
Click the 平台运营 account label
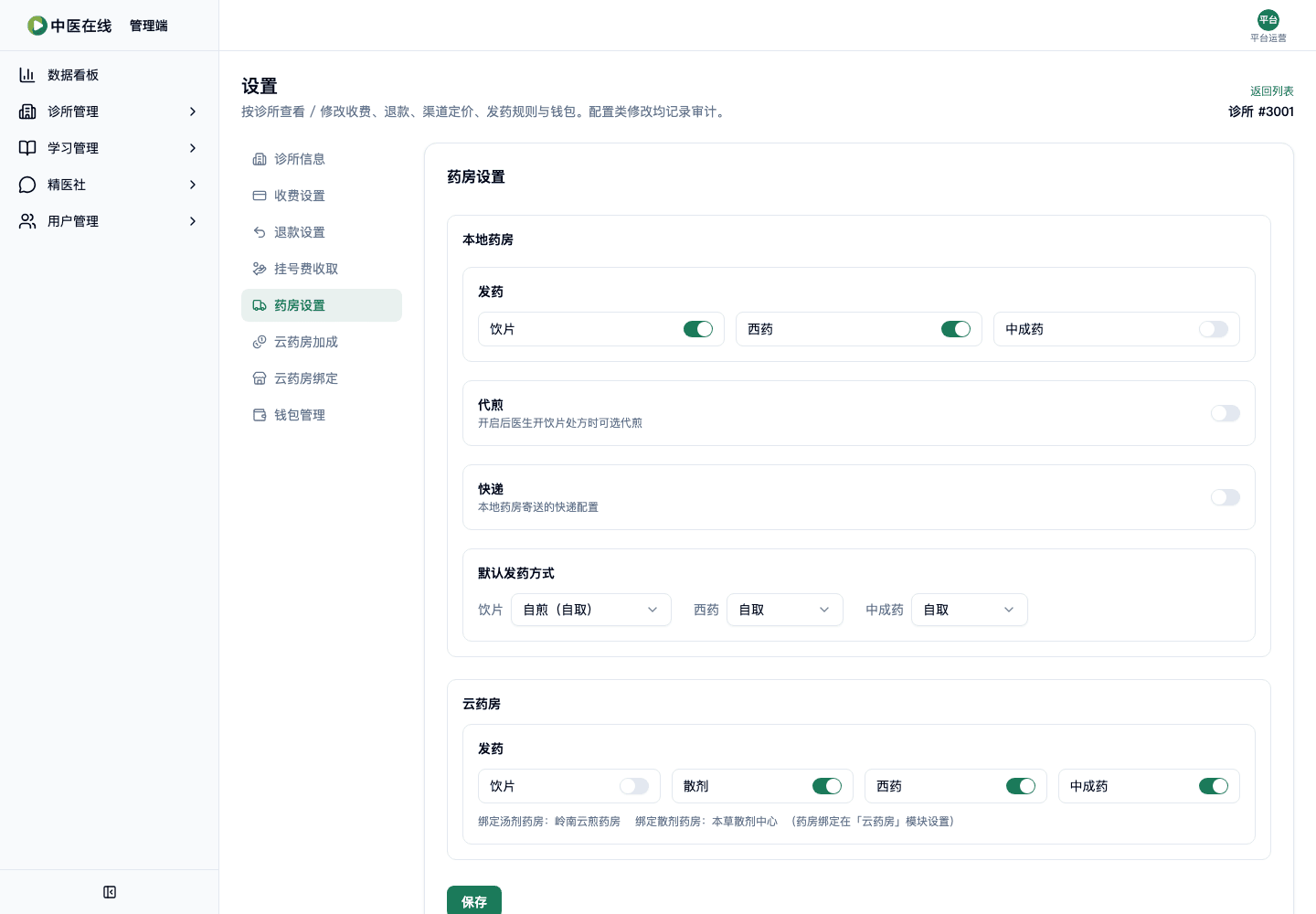click(1268, 38)
